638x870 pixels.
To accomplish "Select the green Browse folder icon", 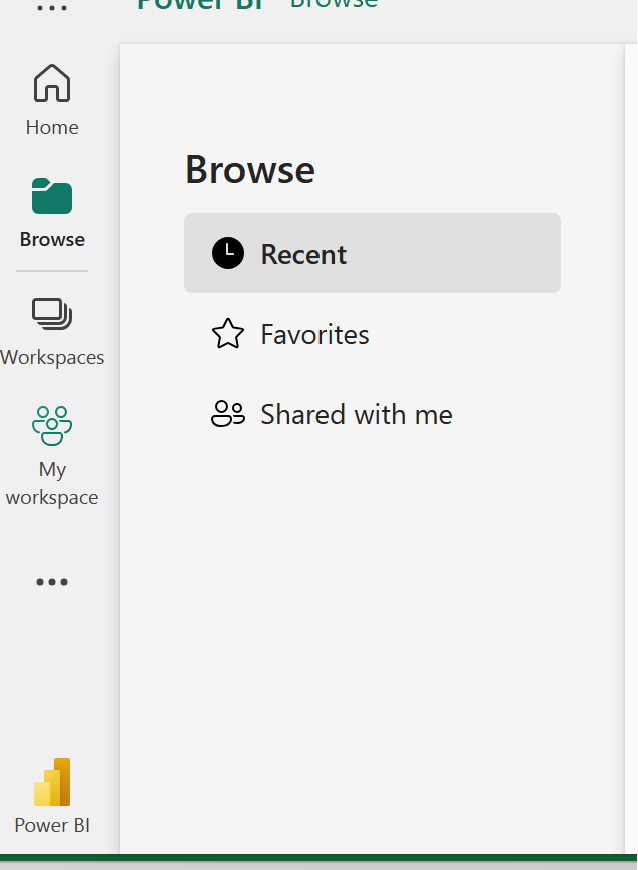I will click(52, 196).
